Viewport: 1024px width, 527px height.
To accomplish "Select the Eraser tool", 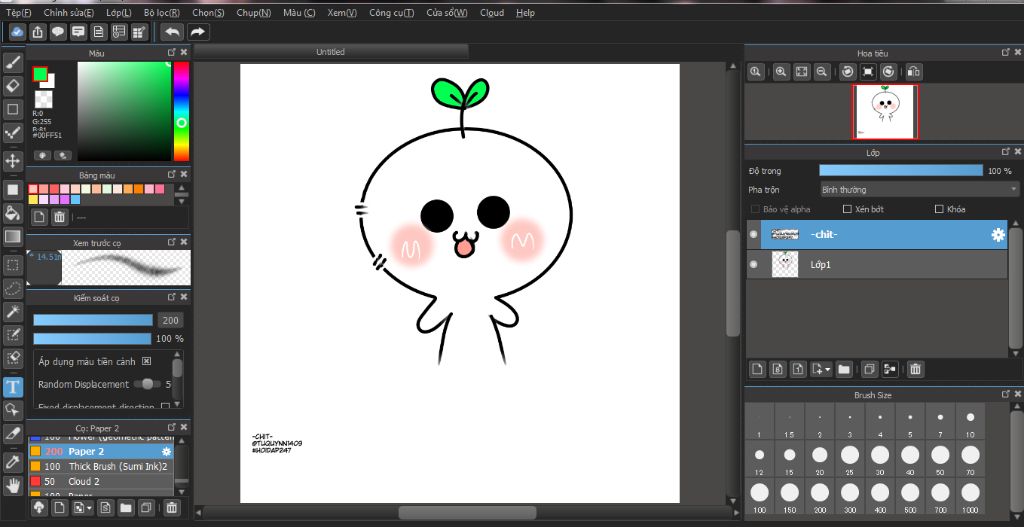I will coord(12,86).
